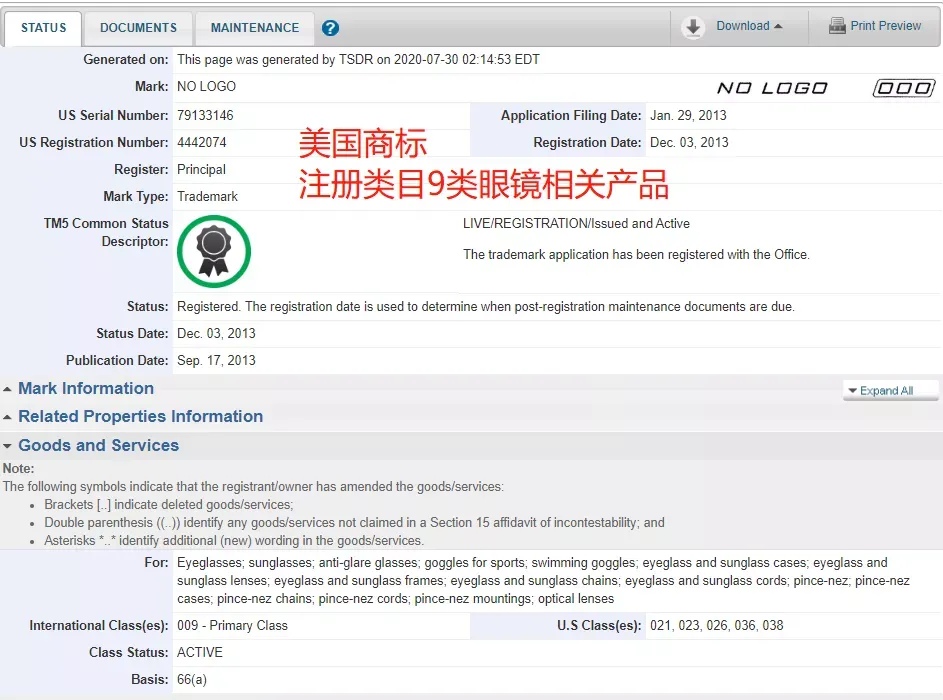Screen dimensions: 943x700
Task: Click International Class 009 - Primary Class
Action: tap(232, 625)
